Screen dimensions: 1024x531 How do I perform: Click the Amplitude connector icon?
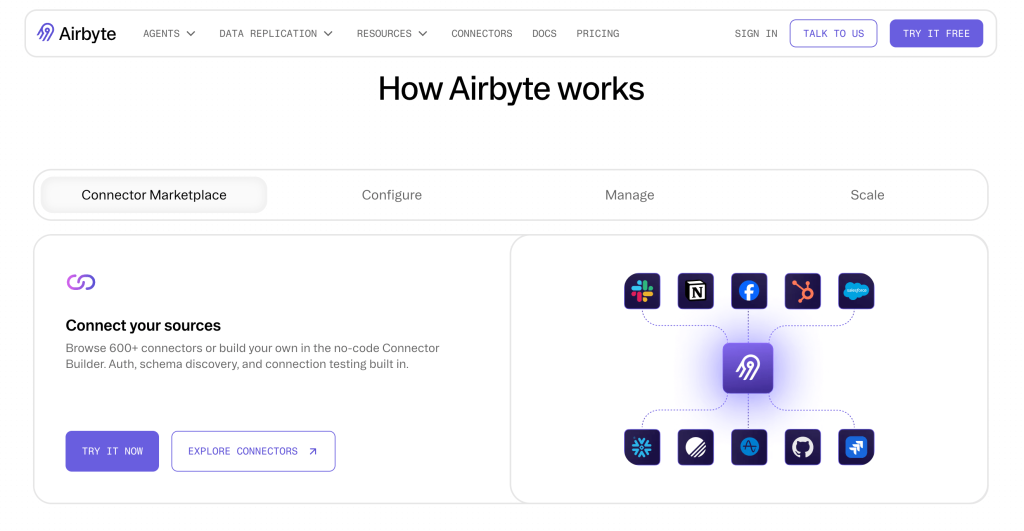[749, 447]
